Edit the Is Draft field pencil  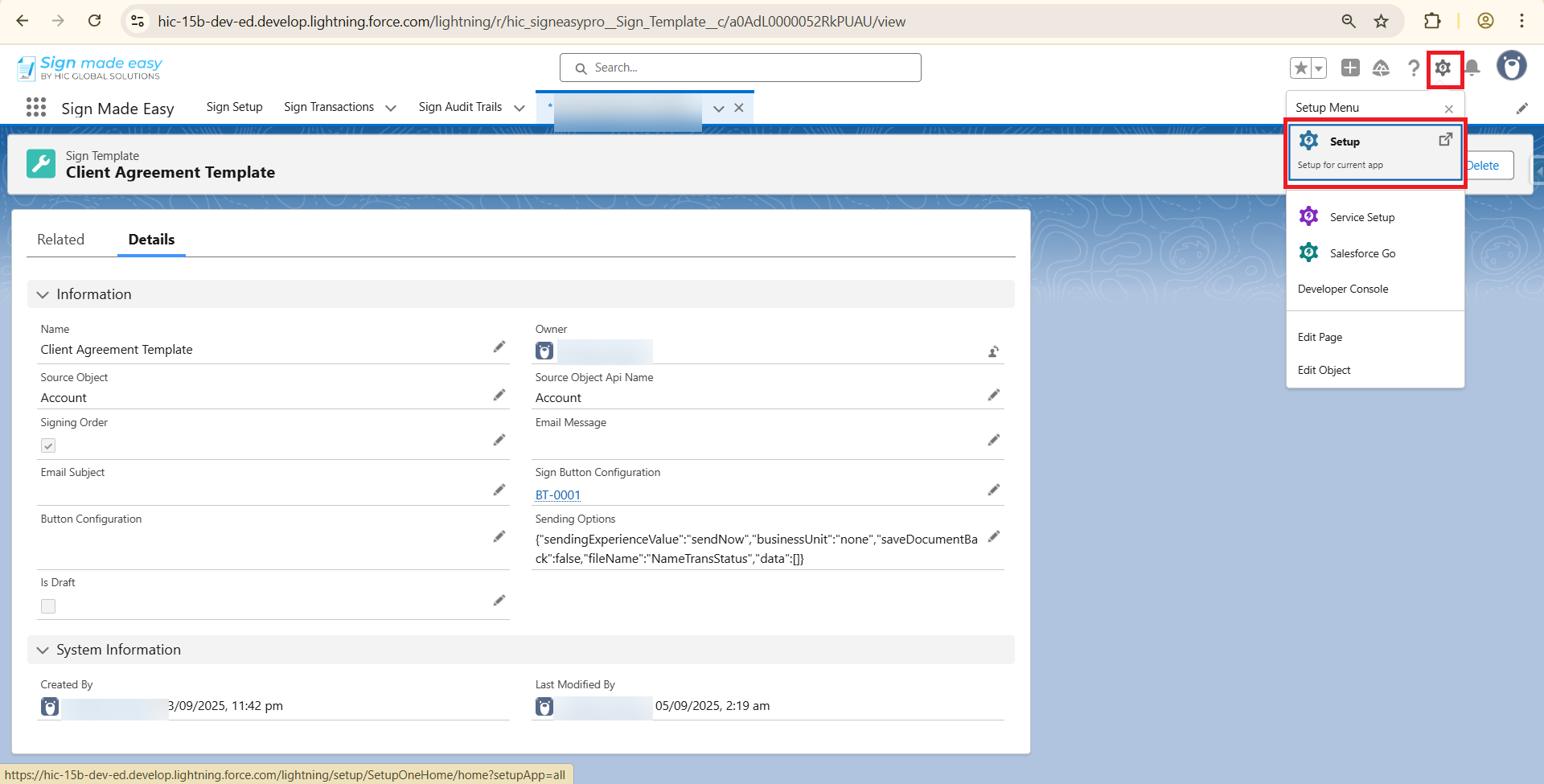pyautogui.click(x=499, y=601)
